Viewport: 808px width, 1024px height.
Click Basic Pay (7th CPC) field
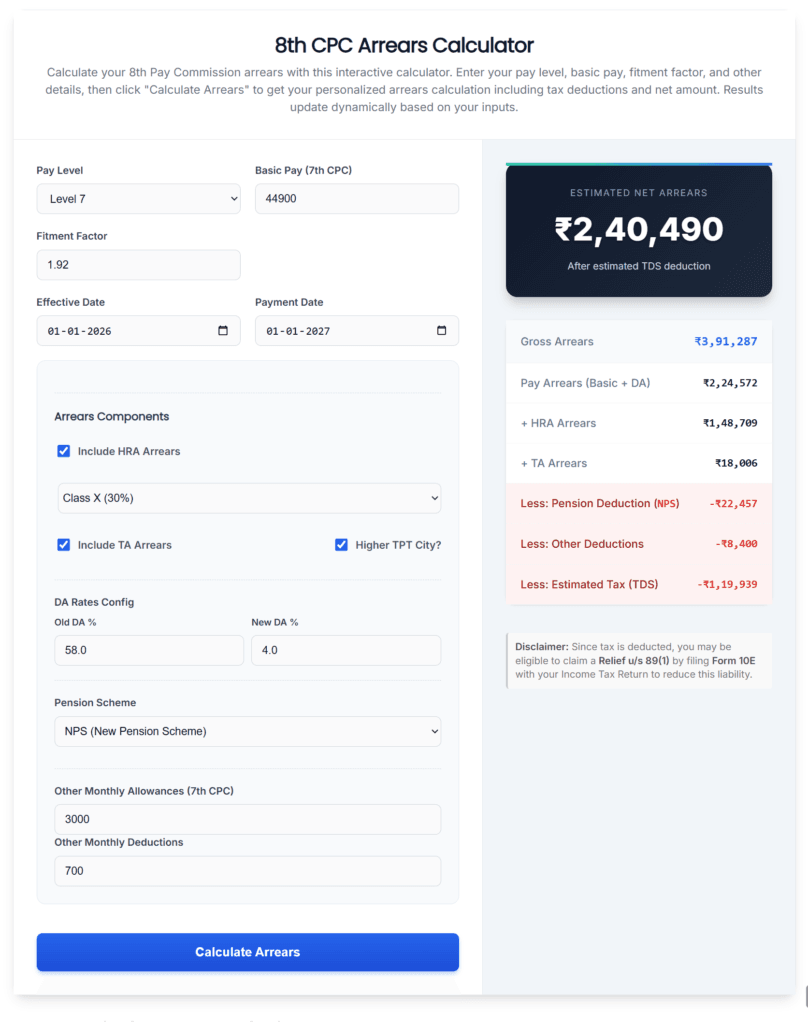tap(356, 199)
